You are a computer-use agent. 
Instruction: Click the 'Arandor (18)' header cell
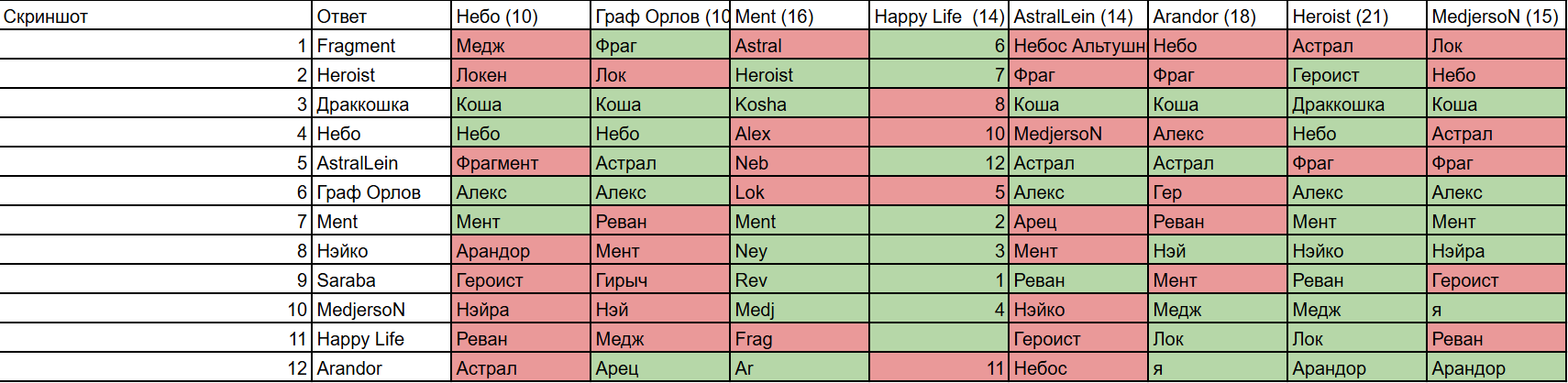(x=1218, y=16)
